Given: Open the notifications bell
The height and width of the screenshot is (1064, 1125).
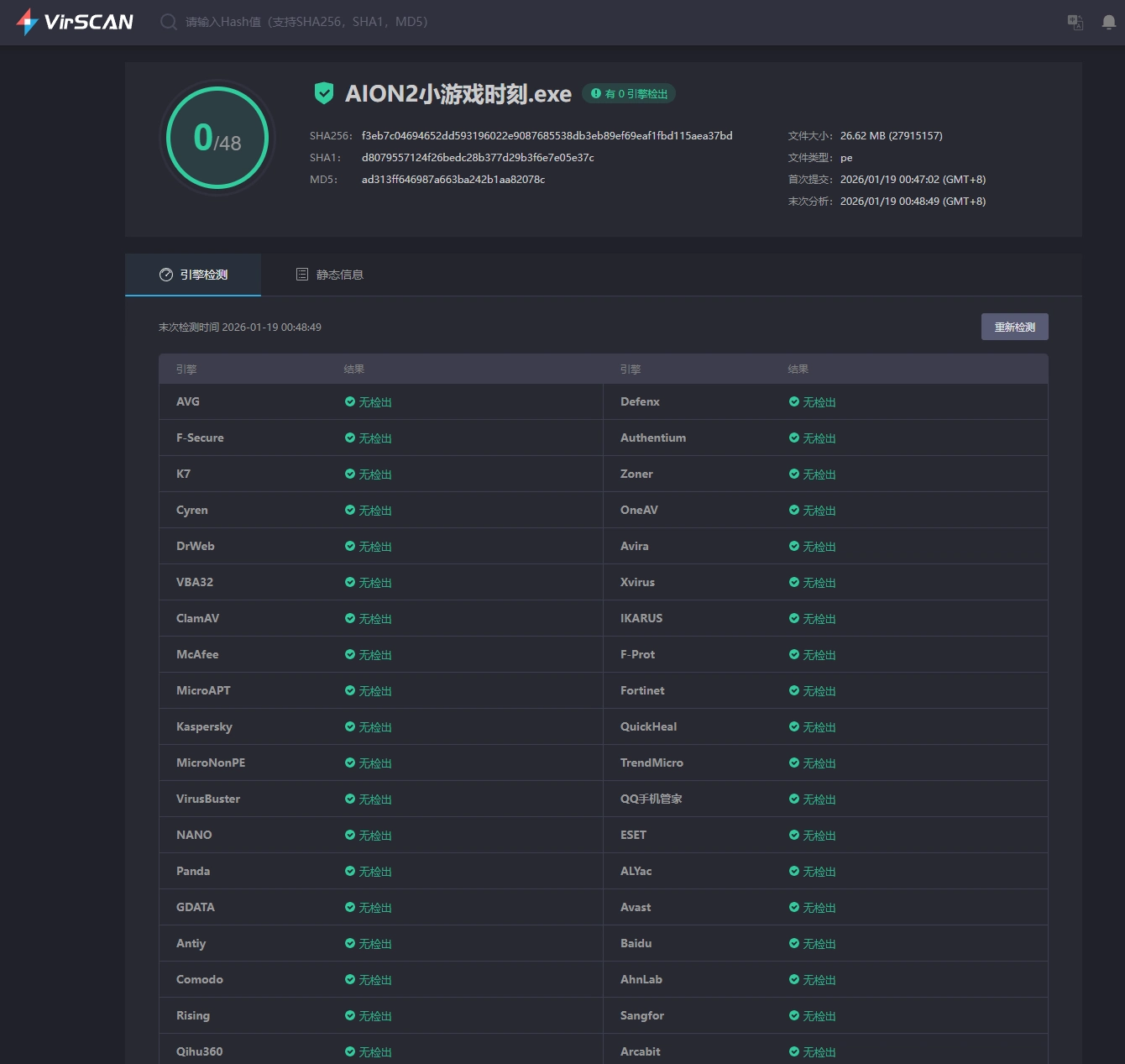Looking at the screenshot, I should pos(1108,22).
